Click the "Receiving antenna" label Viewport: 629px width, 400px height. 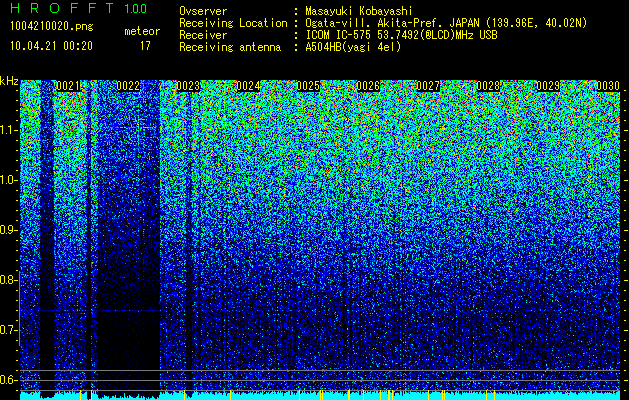(x=230, y=47)
